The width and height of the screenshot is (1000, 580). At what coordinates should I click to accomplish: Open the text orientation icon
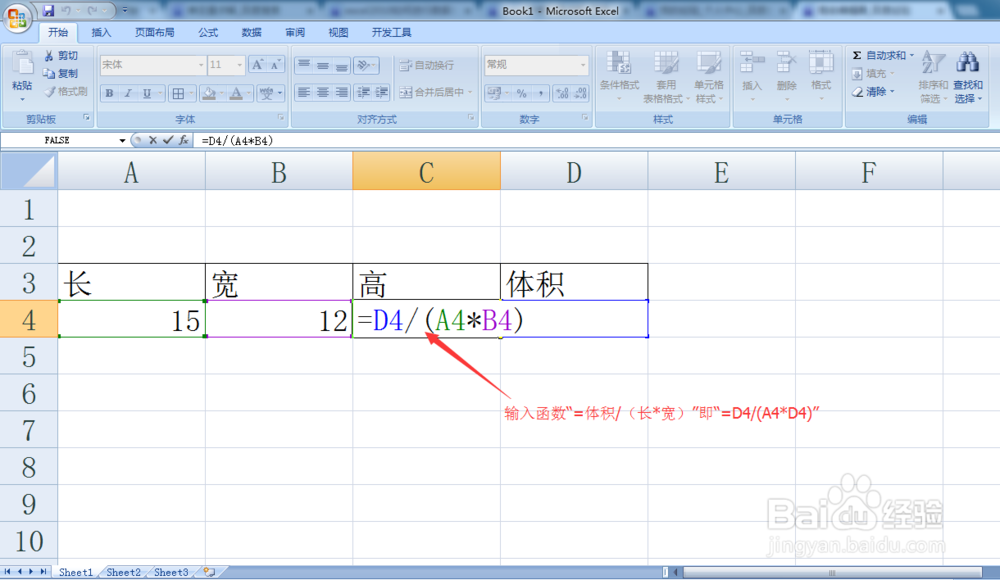pos(366,64)
